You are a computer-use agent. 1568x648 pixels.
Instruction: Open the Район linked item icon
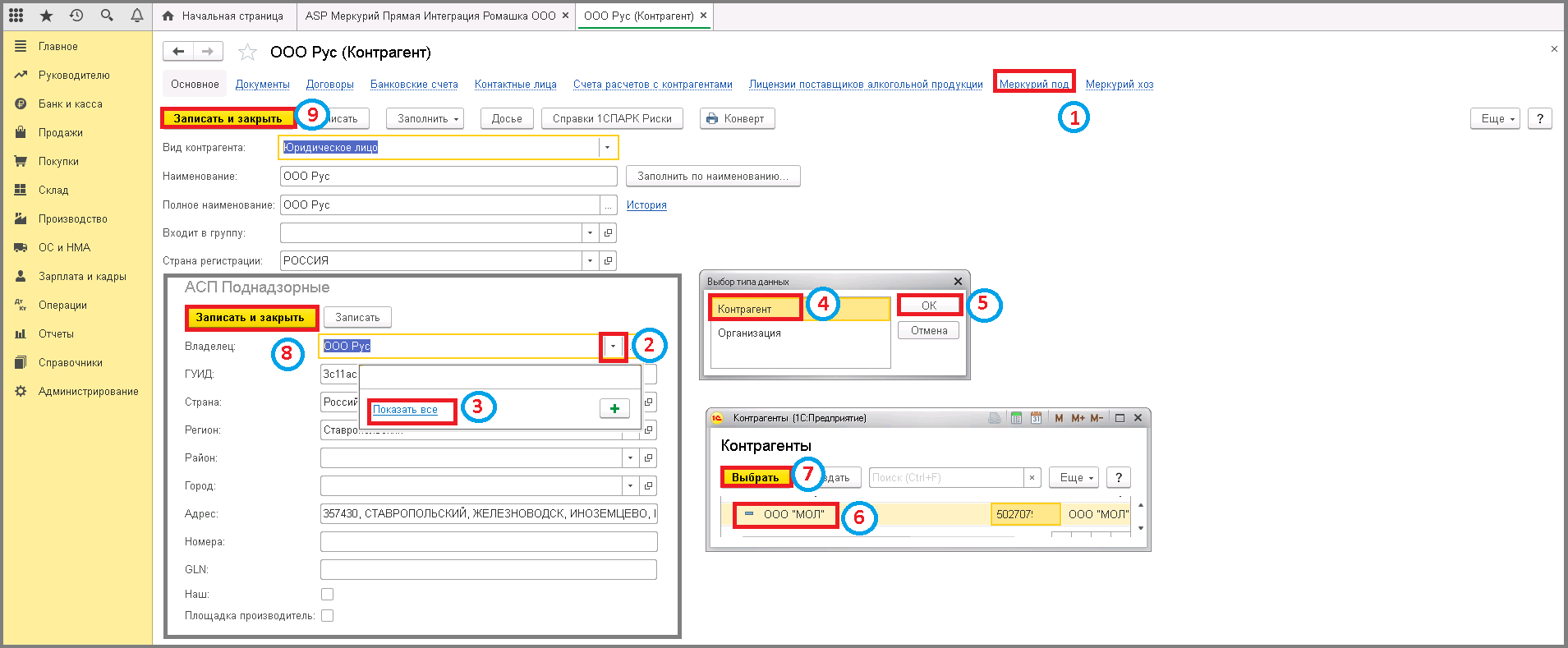649,458
